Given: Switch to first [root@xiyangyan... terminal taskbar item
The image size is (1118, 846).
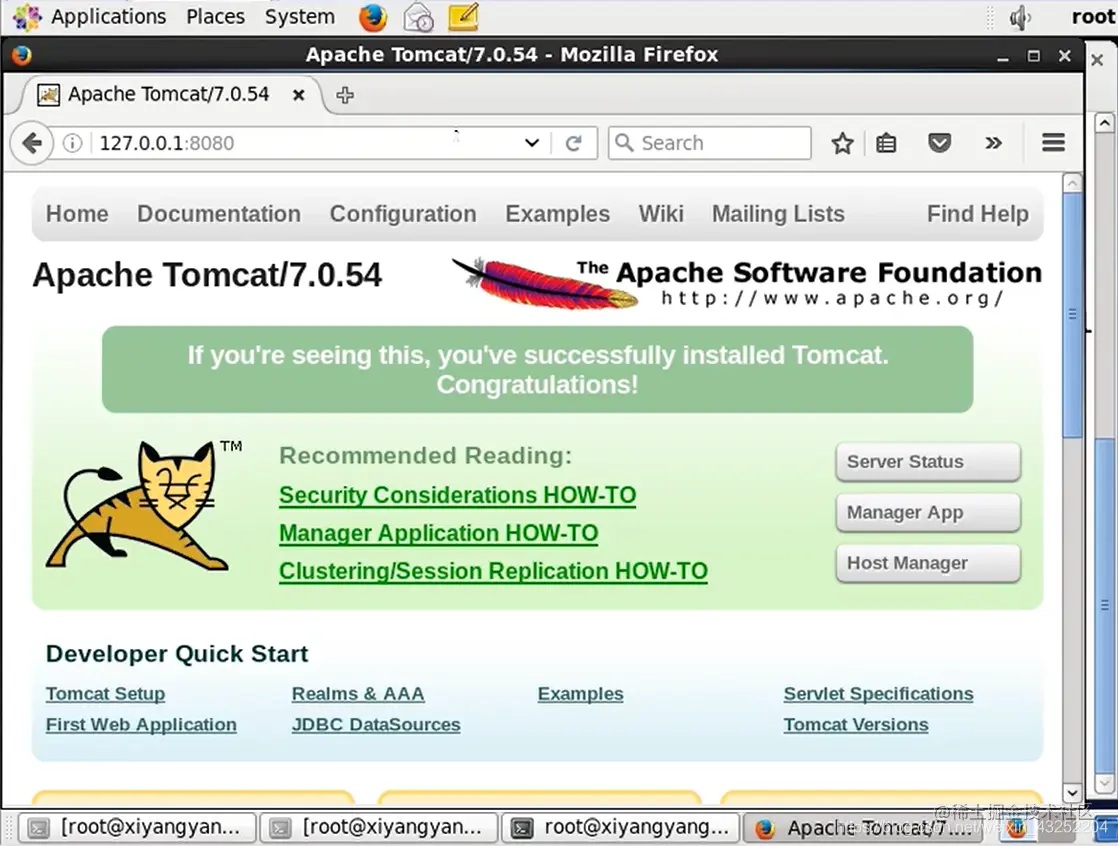Looking at the screenshot, I should 137,827.
